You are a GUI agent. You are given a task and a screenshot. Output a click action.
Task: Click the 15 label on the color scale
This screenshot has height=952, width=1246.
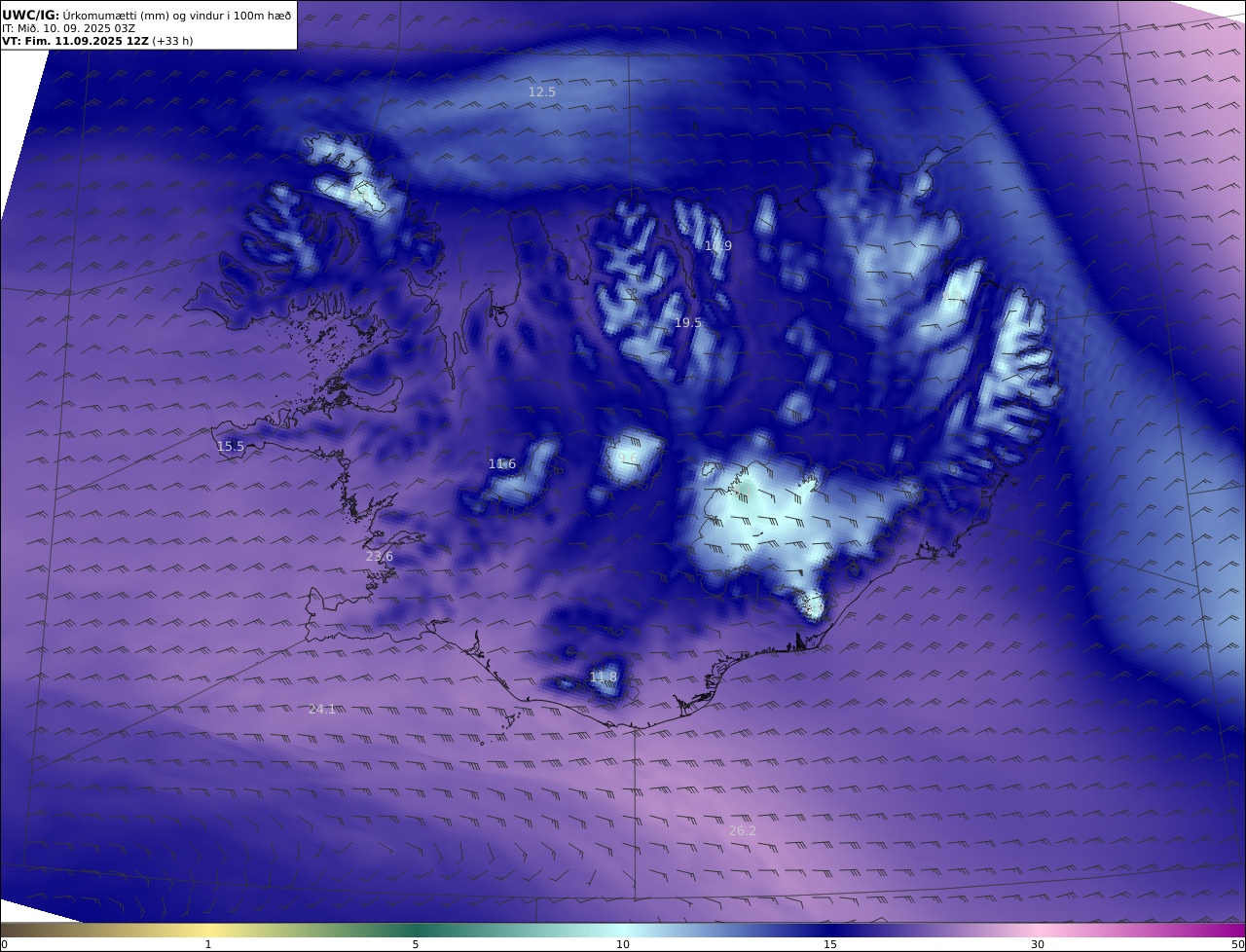tap(830, 944)
